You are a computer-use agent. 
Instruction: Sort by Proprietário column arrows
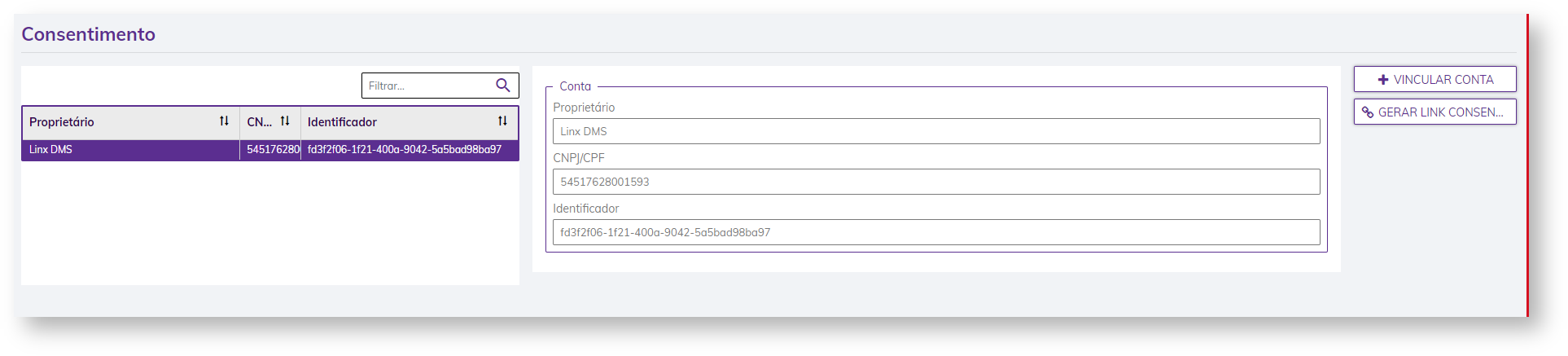pos(224,121)
